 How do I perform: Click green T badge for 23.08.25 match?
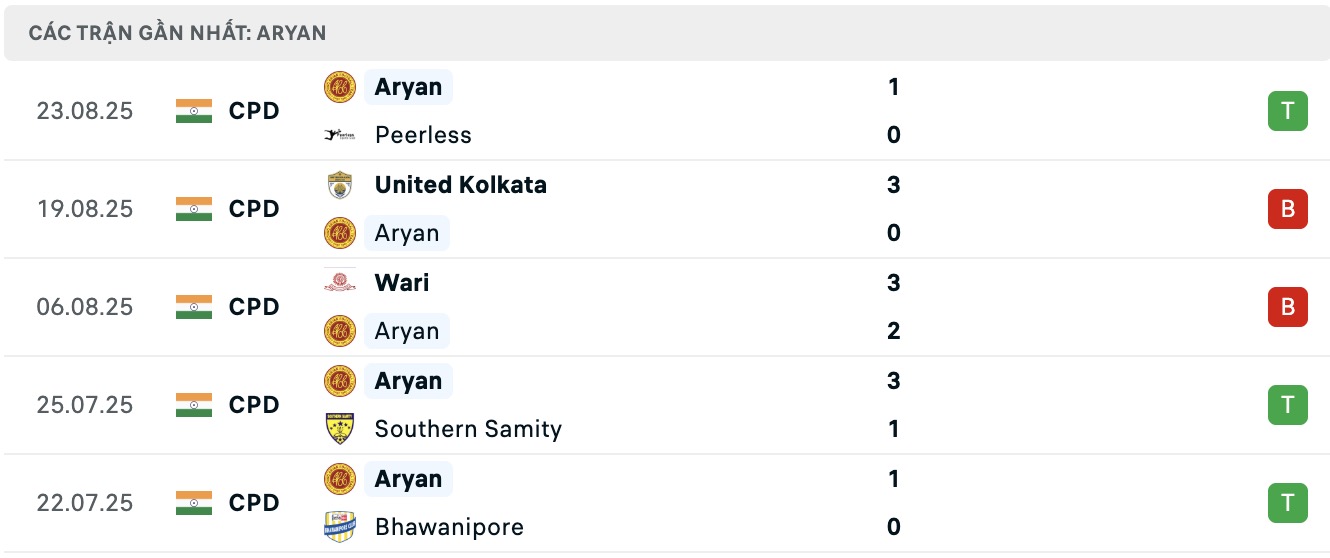click(1287, 111)
